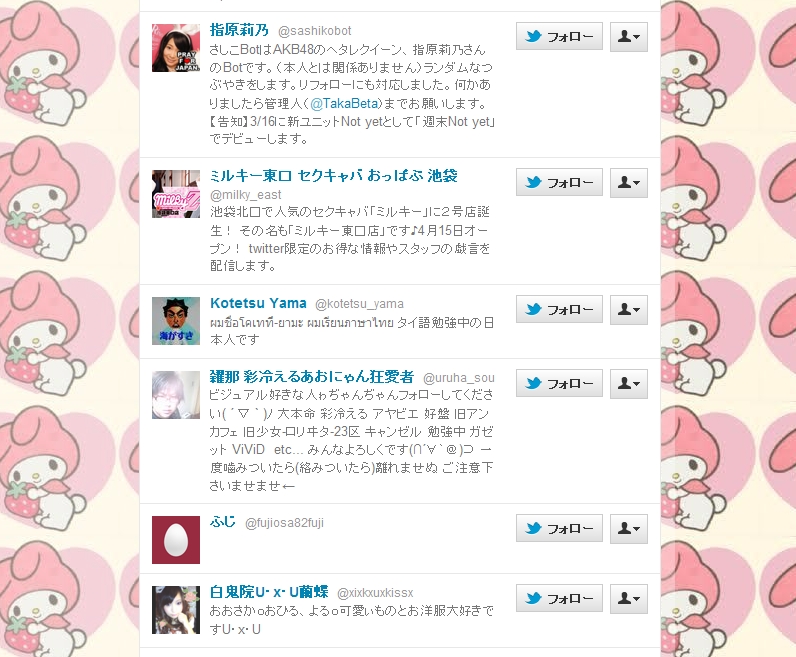Screen dimensions: 796x657
Task: Open the 白鬼院 profile avatar thumbnail
Action: pyautogui.click(x=176, y=610)
